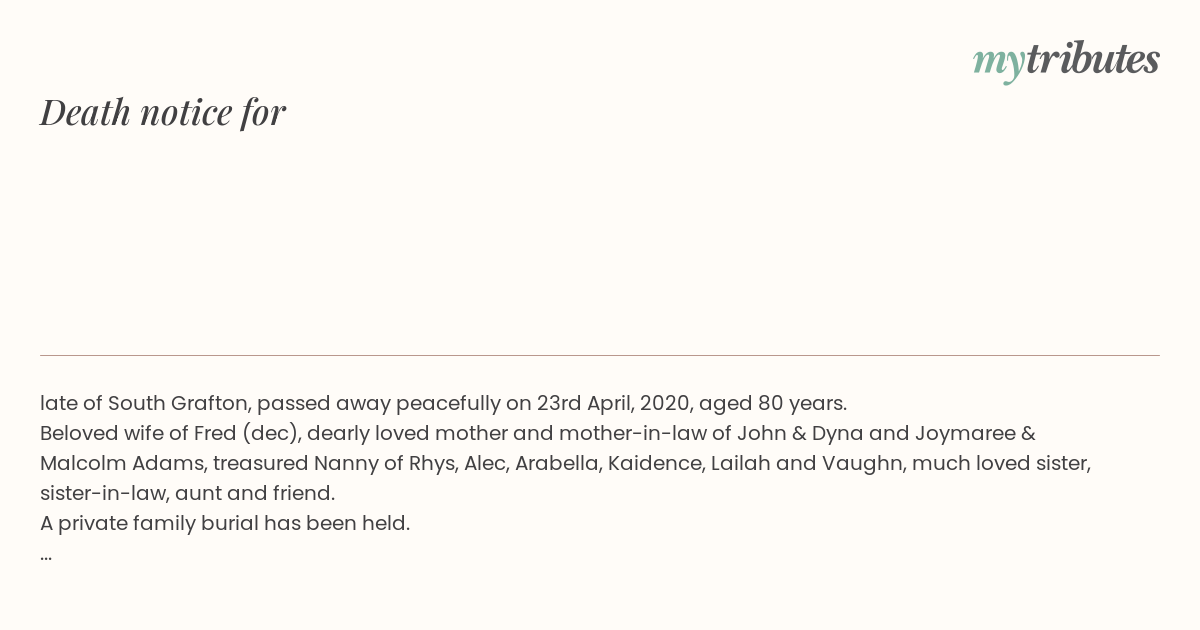This screenshot has width=1200, height=630.
Task: Click the text "aged 80 years"
Action: point(771,404)
